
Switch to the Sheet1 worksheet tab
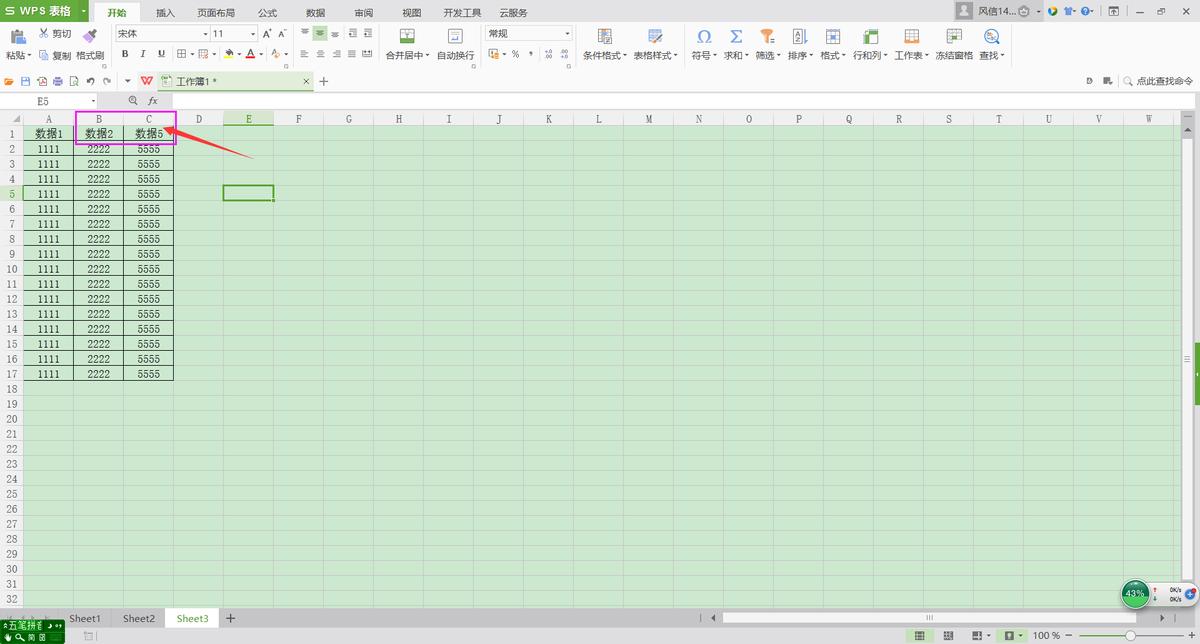pos(85,619)
